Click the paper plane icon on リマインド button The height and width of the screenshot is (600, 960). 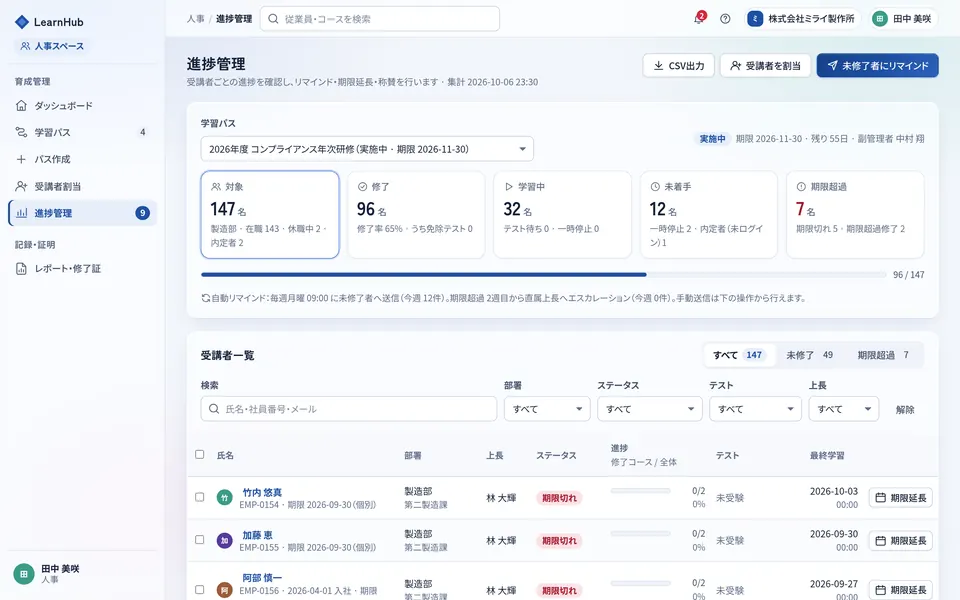pos(832,66)
